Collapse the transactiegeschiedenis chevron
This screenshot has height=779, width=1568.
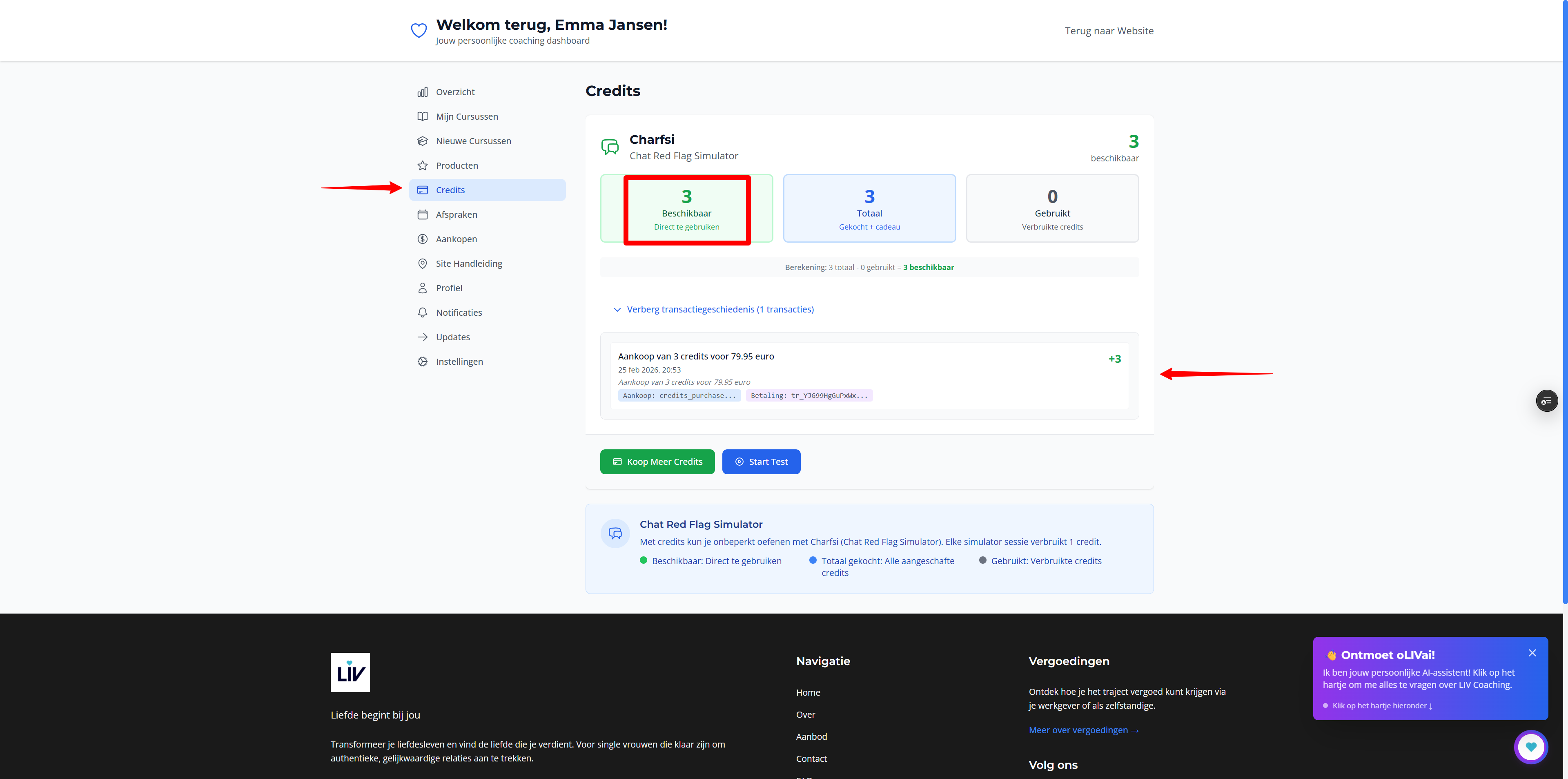(617, 309)
